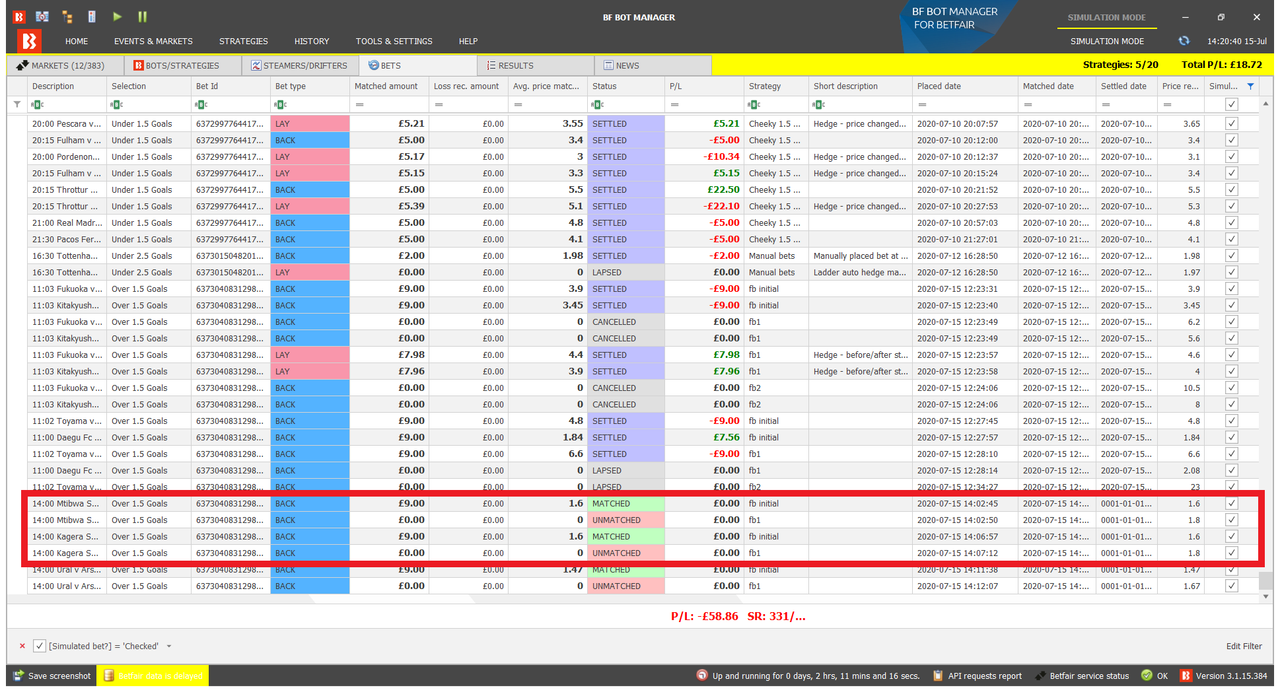
Task: Select the £22.50 P/L cell
Action: tap(704, 190)
